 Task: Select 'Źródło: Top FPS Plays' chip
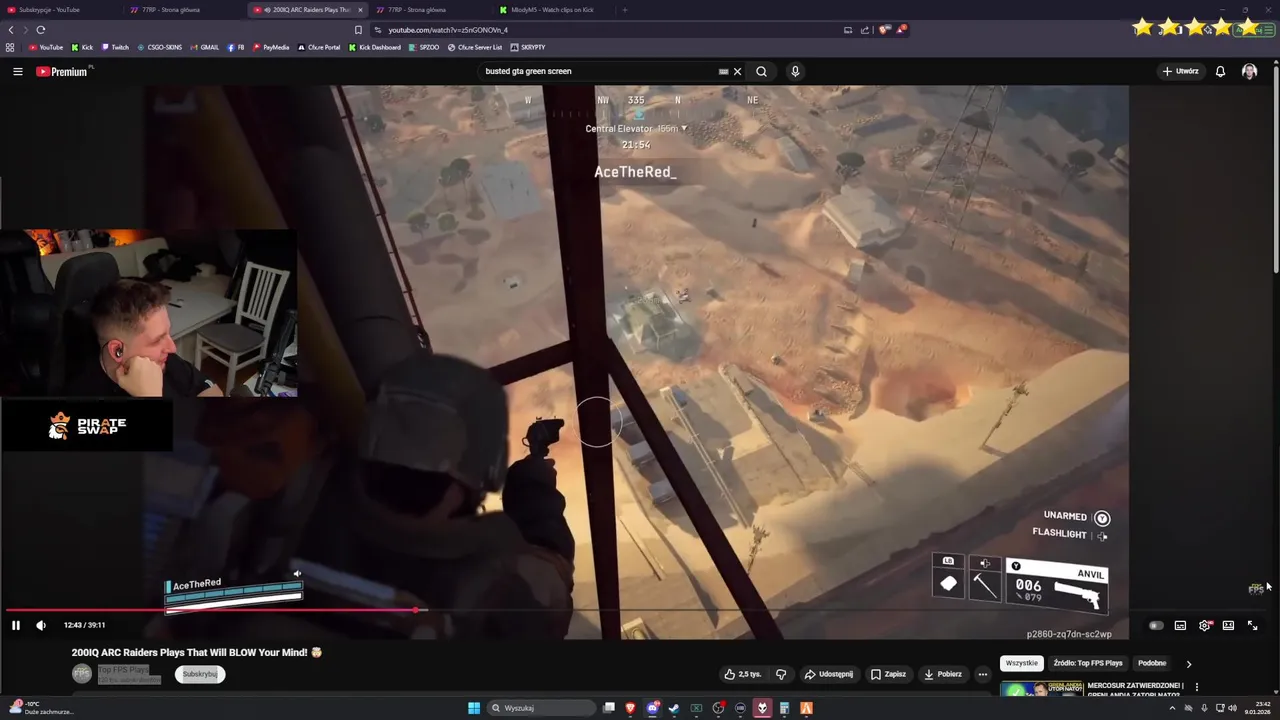[1088, 663]
